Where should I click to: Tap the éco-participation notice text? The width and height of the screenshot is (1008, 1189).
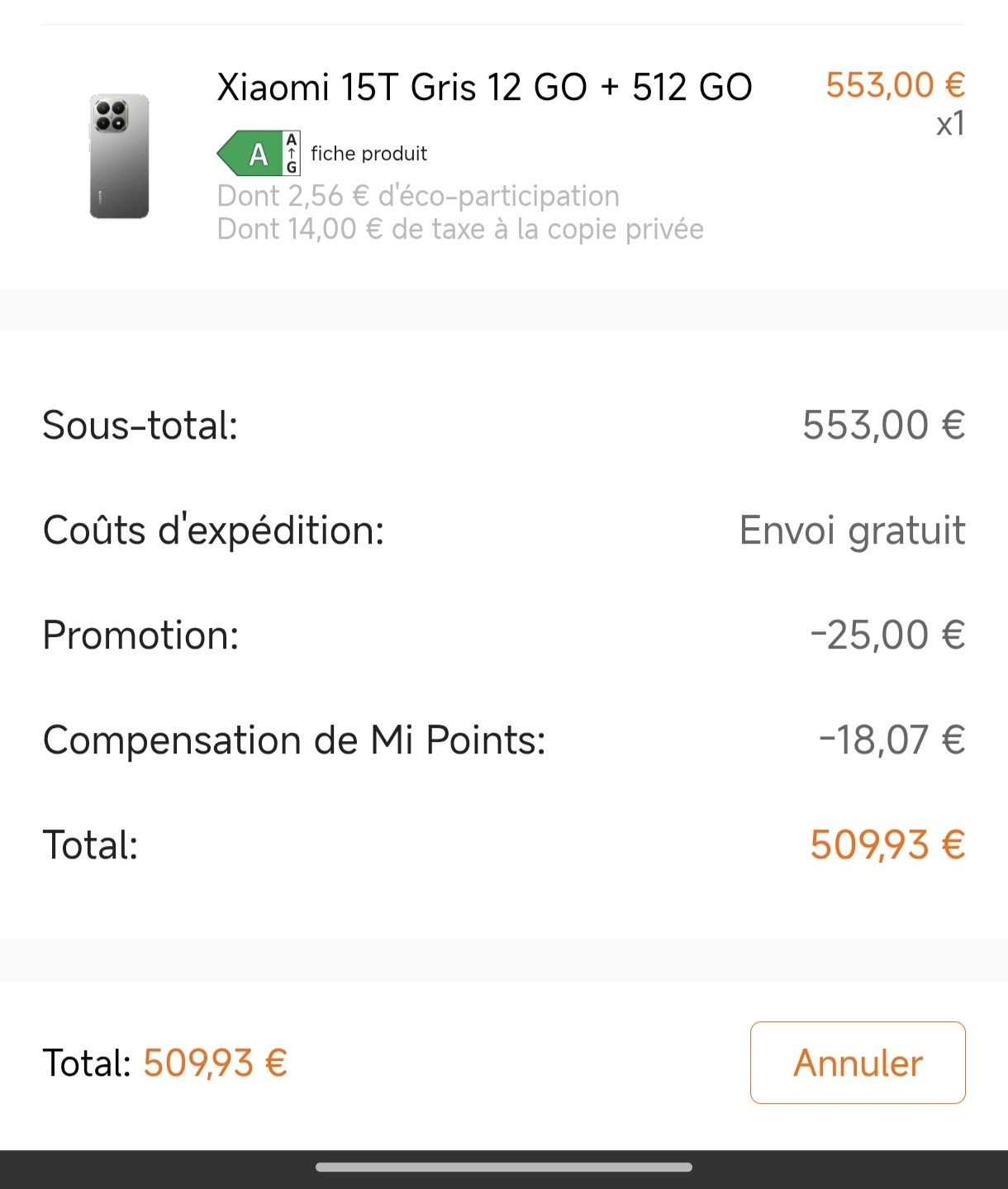click(418, 196)
